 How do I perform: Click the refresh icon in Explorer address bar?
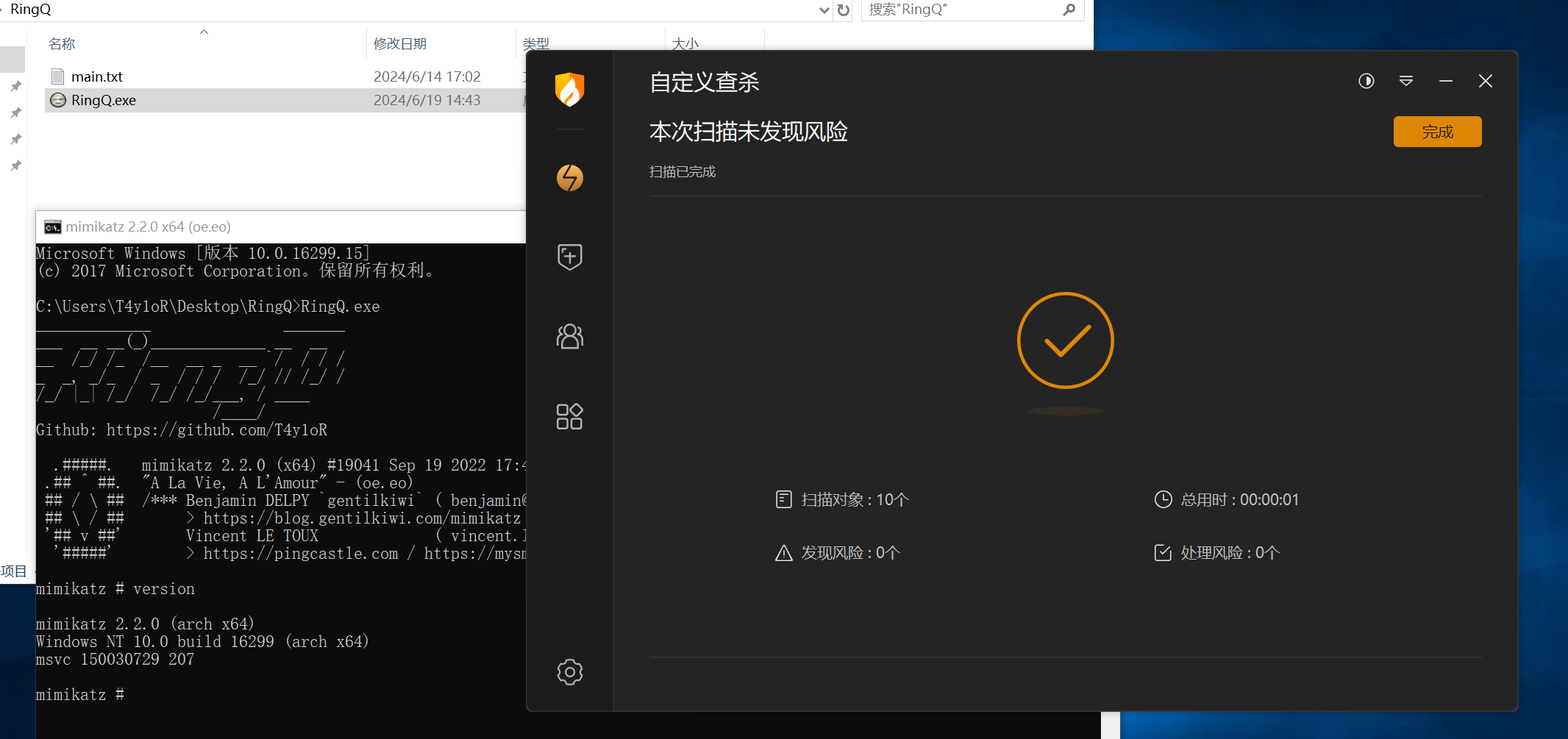click(844, 10)
